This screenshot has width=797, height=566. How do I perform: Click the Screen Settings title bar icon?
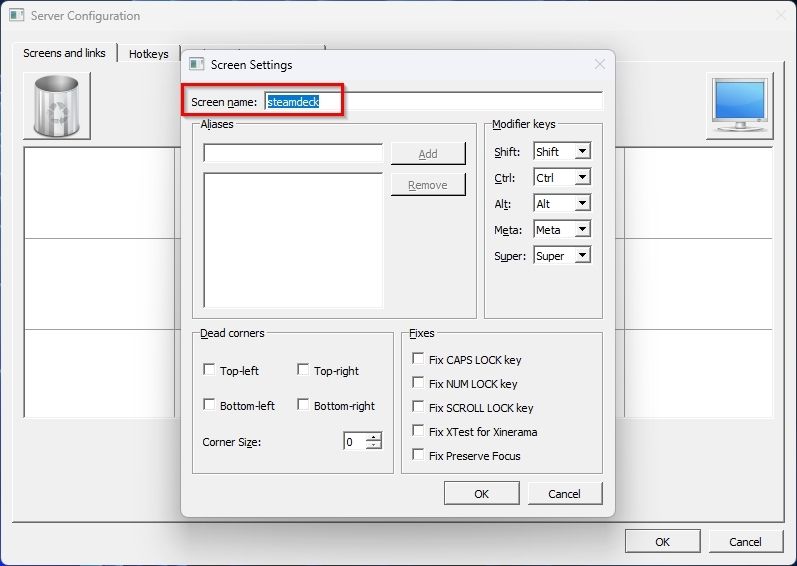tap(197, 65)
